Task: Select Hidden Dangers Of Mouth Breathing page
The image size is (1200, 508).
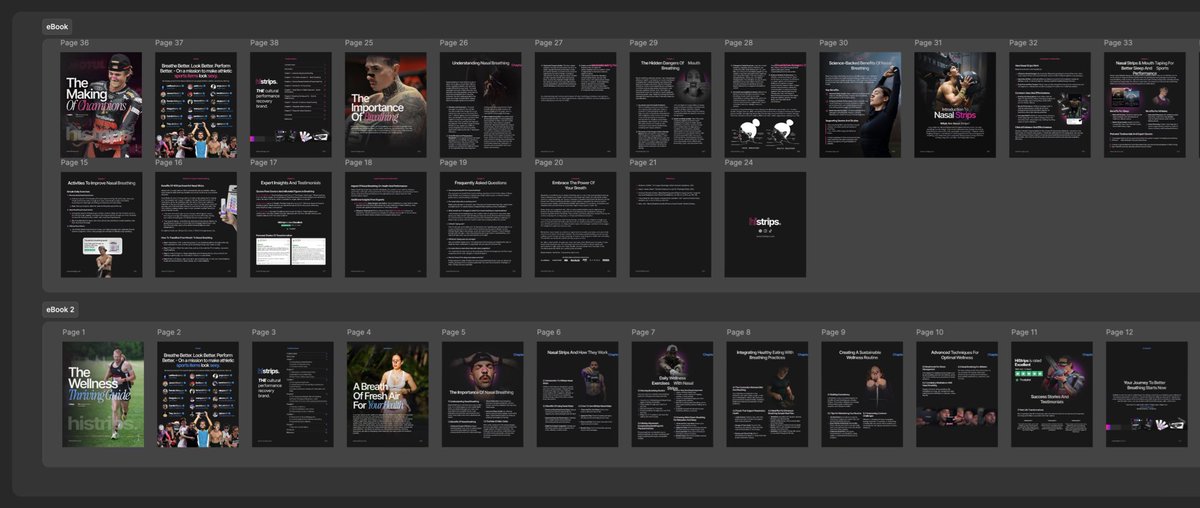Action: pos(671,104)
